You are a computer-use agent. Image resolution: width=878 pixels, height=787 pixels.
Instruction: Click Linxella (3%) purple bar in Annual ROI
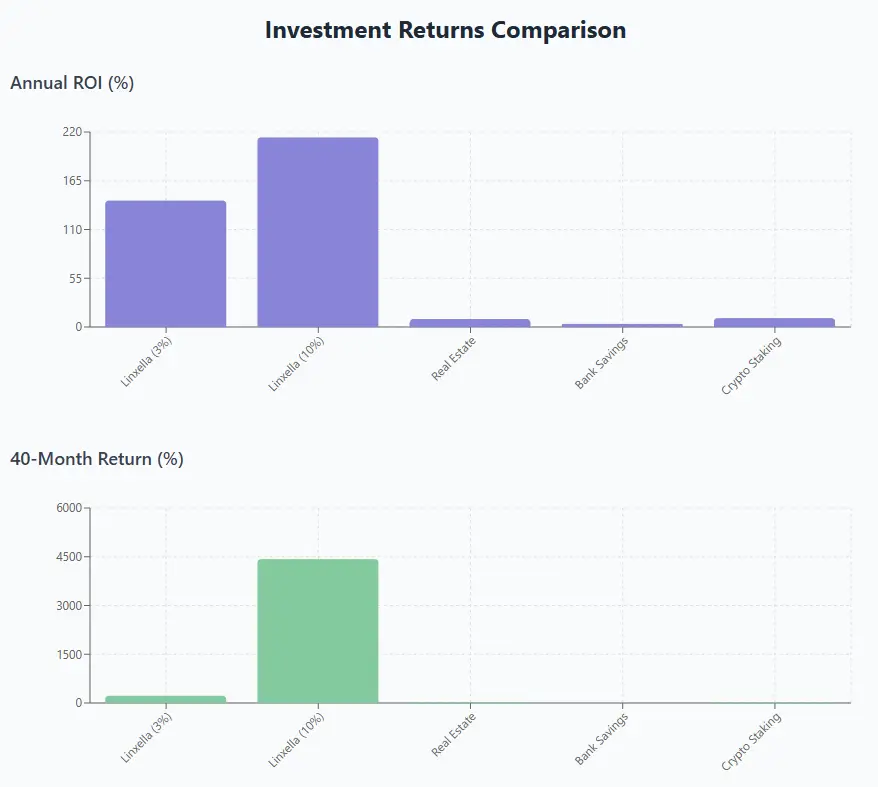pos(166,264)
